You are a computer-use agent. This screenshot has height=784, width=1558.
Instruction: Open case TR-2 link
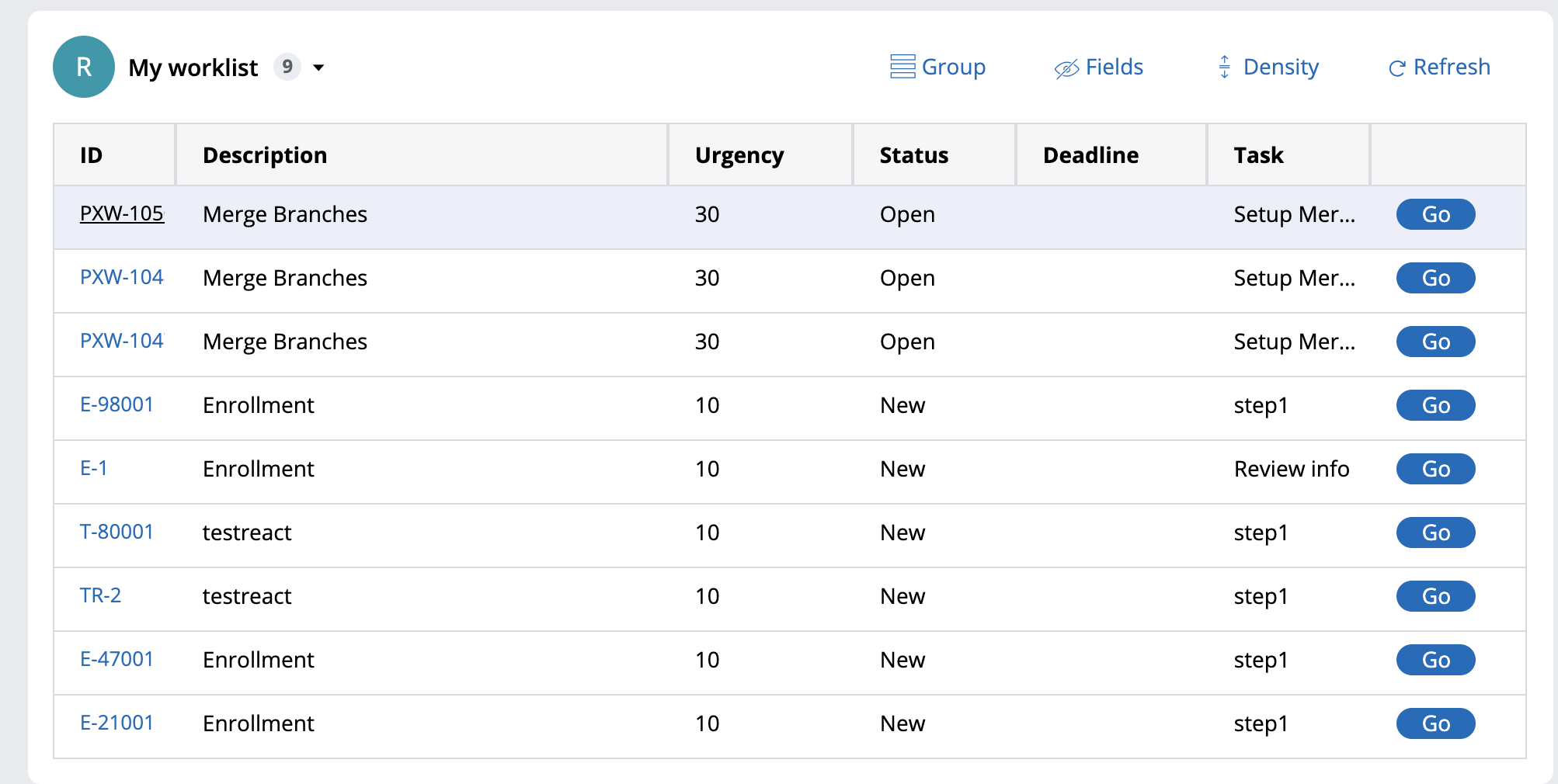(101, 595)
